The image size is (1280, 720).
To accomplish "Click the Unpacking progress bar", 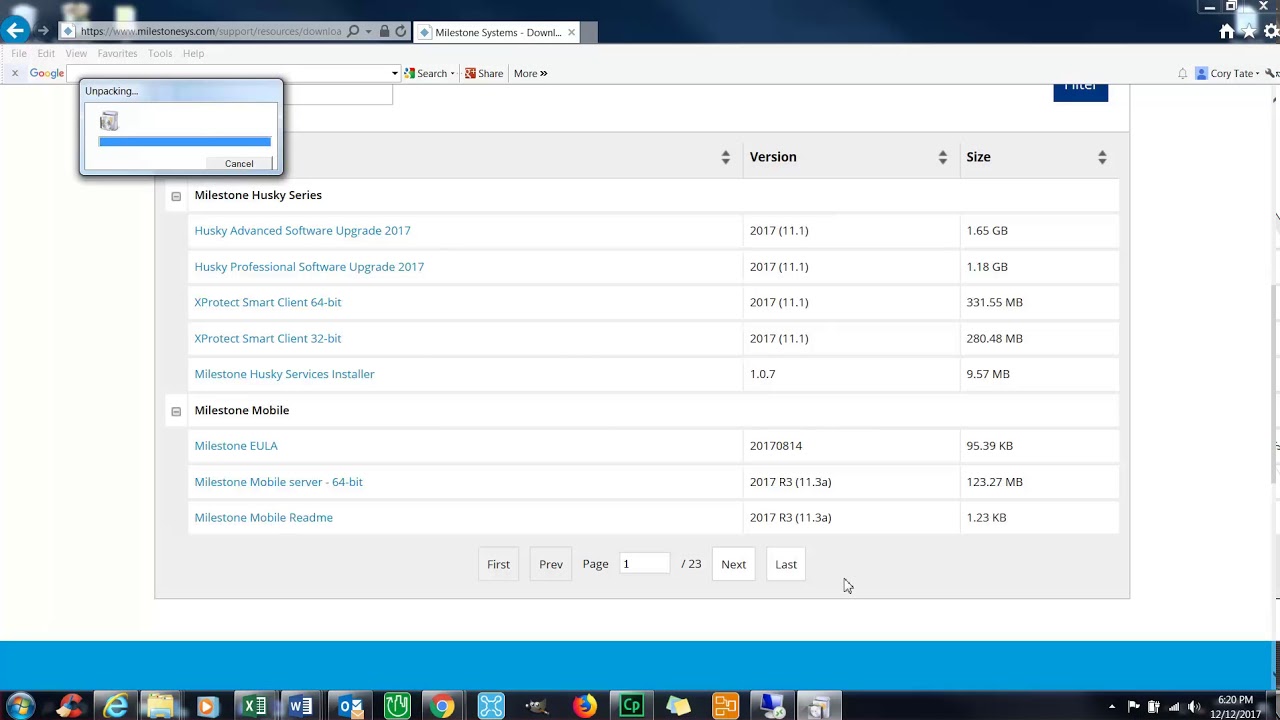I will point(185,142).
